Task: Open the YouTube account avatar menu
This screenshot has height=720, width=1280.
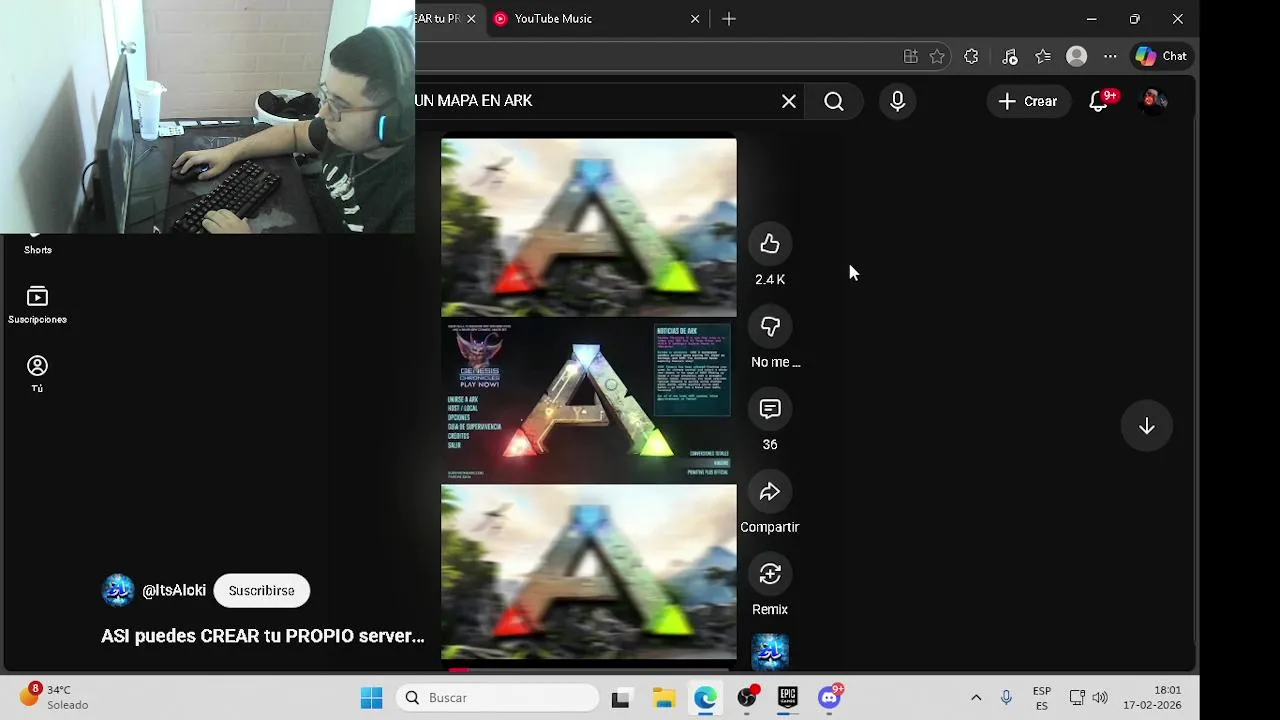Action: click(1153, 101)
